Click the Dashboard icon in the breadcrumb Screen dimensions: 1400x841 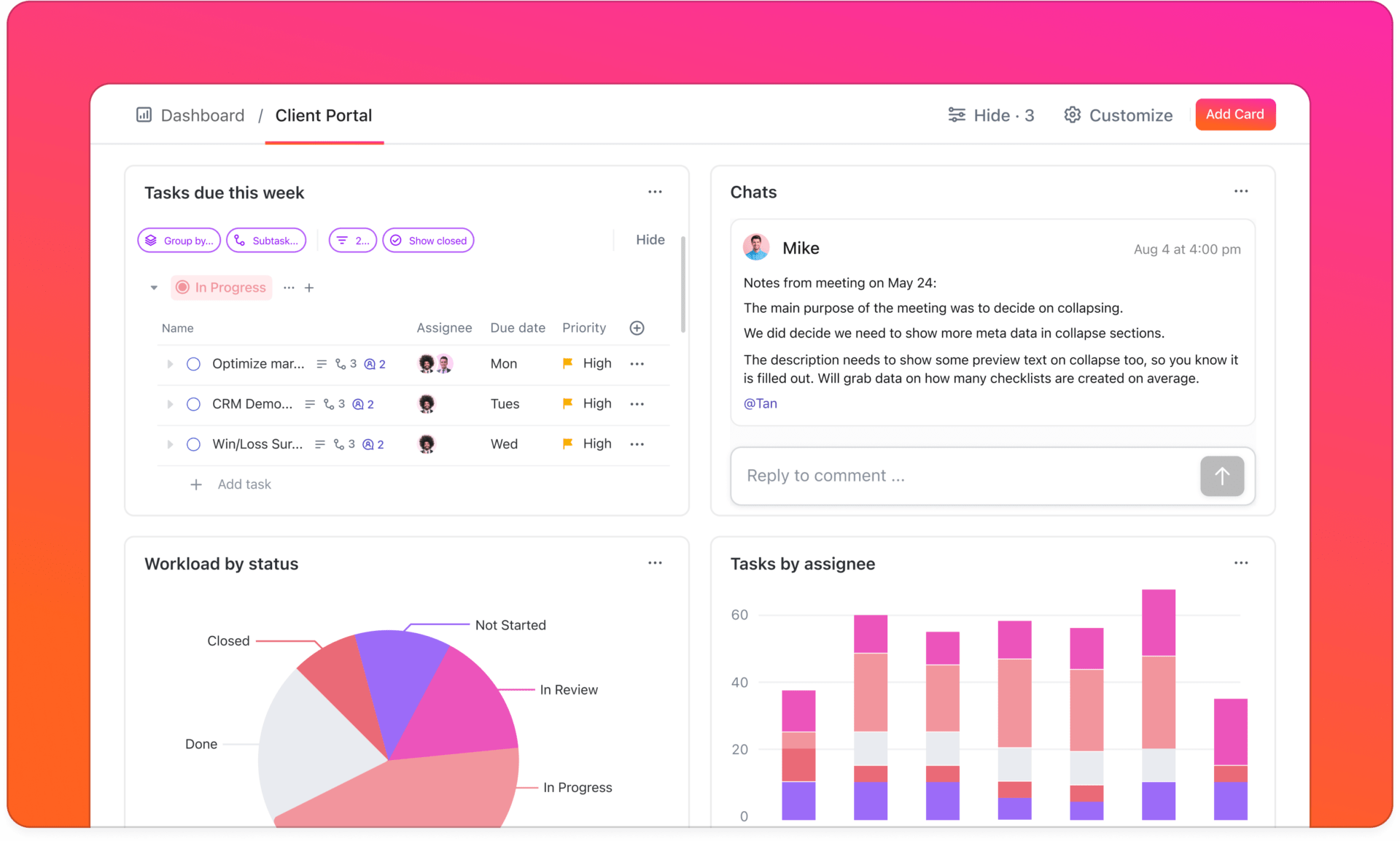click(144, 115)
